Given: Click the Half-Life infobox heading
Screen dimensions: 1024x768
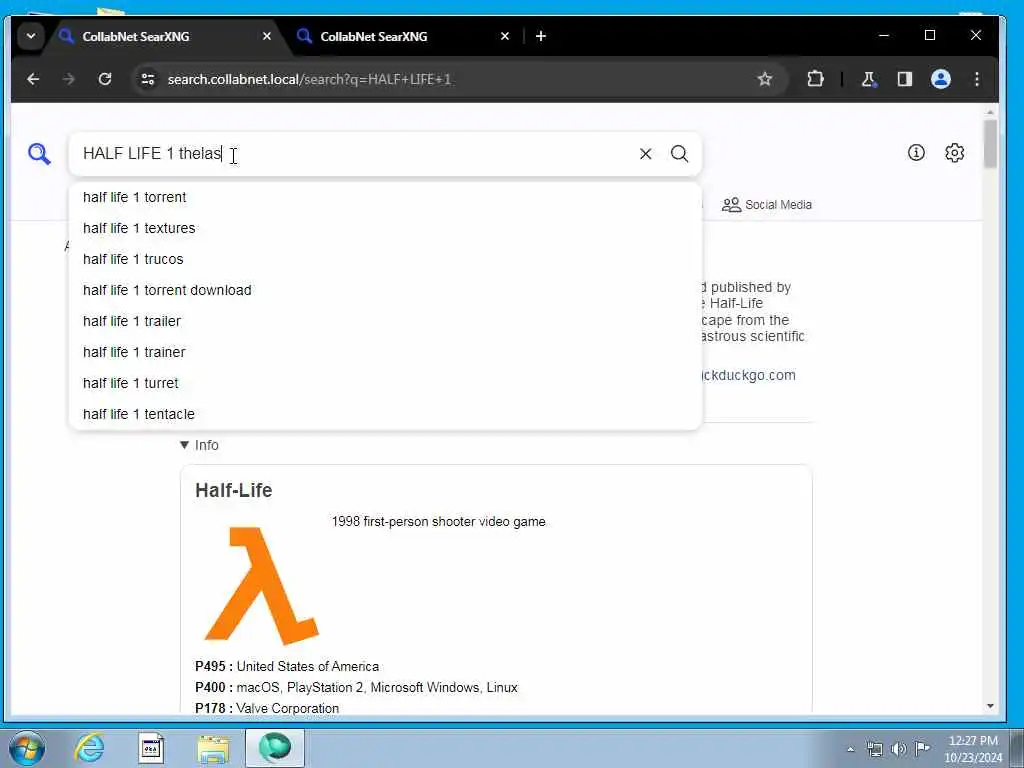Looking at the screenshot, I should point(234,490).
